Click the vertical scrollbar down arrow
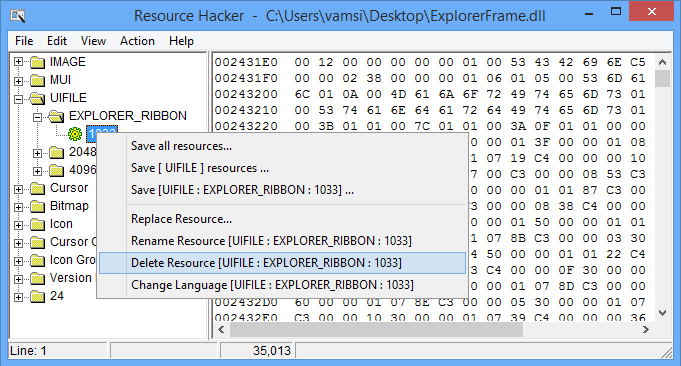The image size is (681, 366). pos(662,313)
